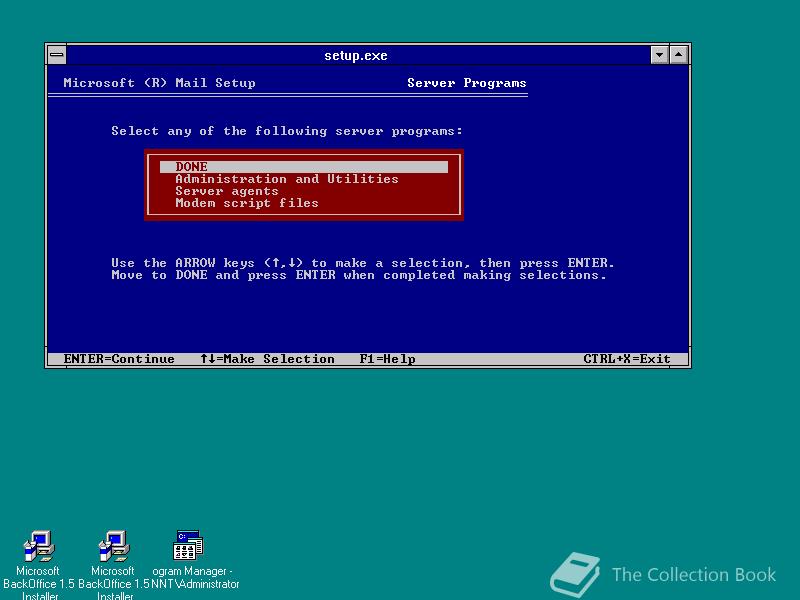
Task: Click the Microsoft (R) Mail Setup heading
Action: [159, 83]
